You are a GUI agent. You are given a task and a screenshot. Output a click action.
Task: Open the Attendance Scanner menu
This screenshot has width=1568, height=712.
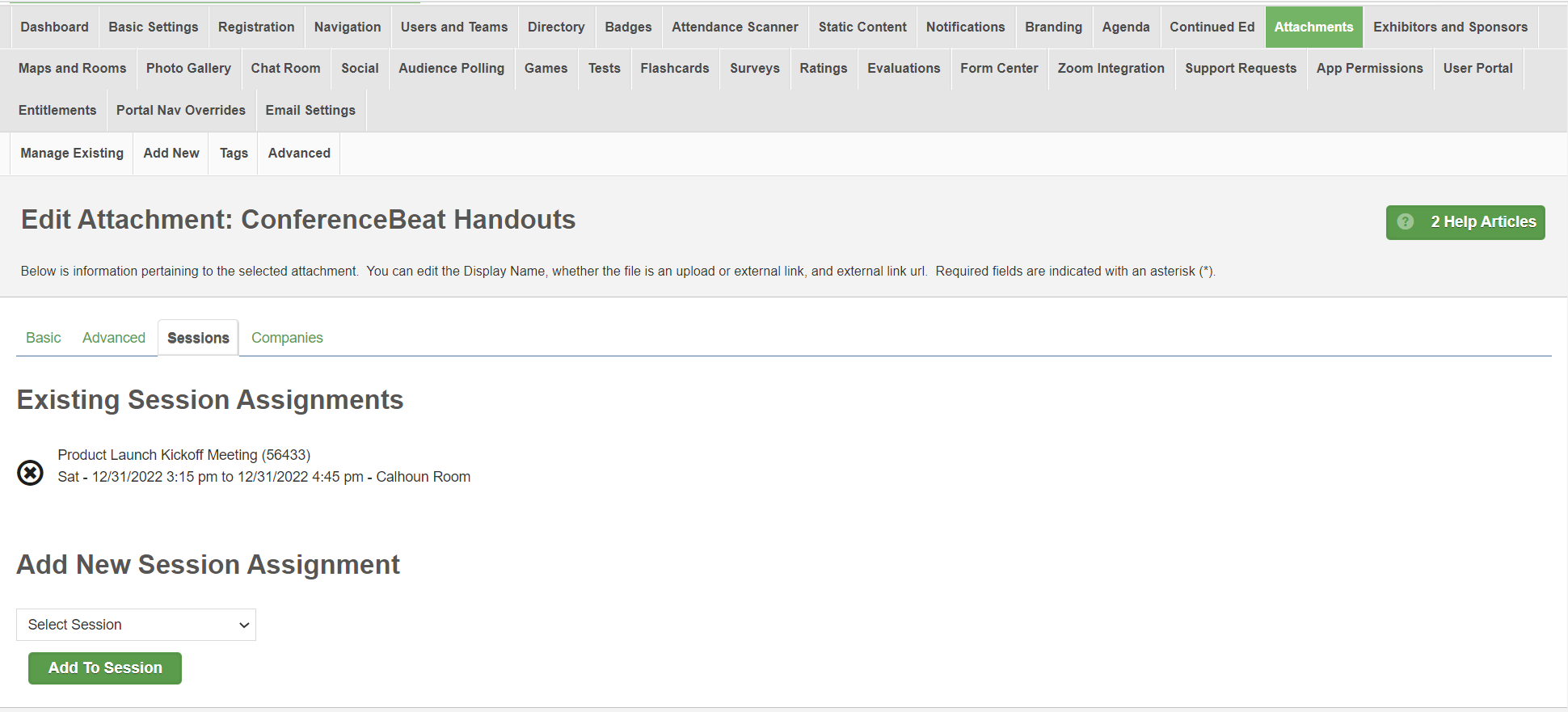pyautogui.click(x=735, y=27)
